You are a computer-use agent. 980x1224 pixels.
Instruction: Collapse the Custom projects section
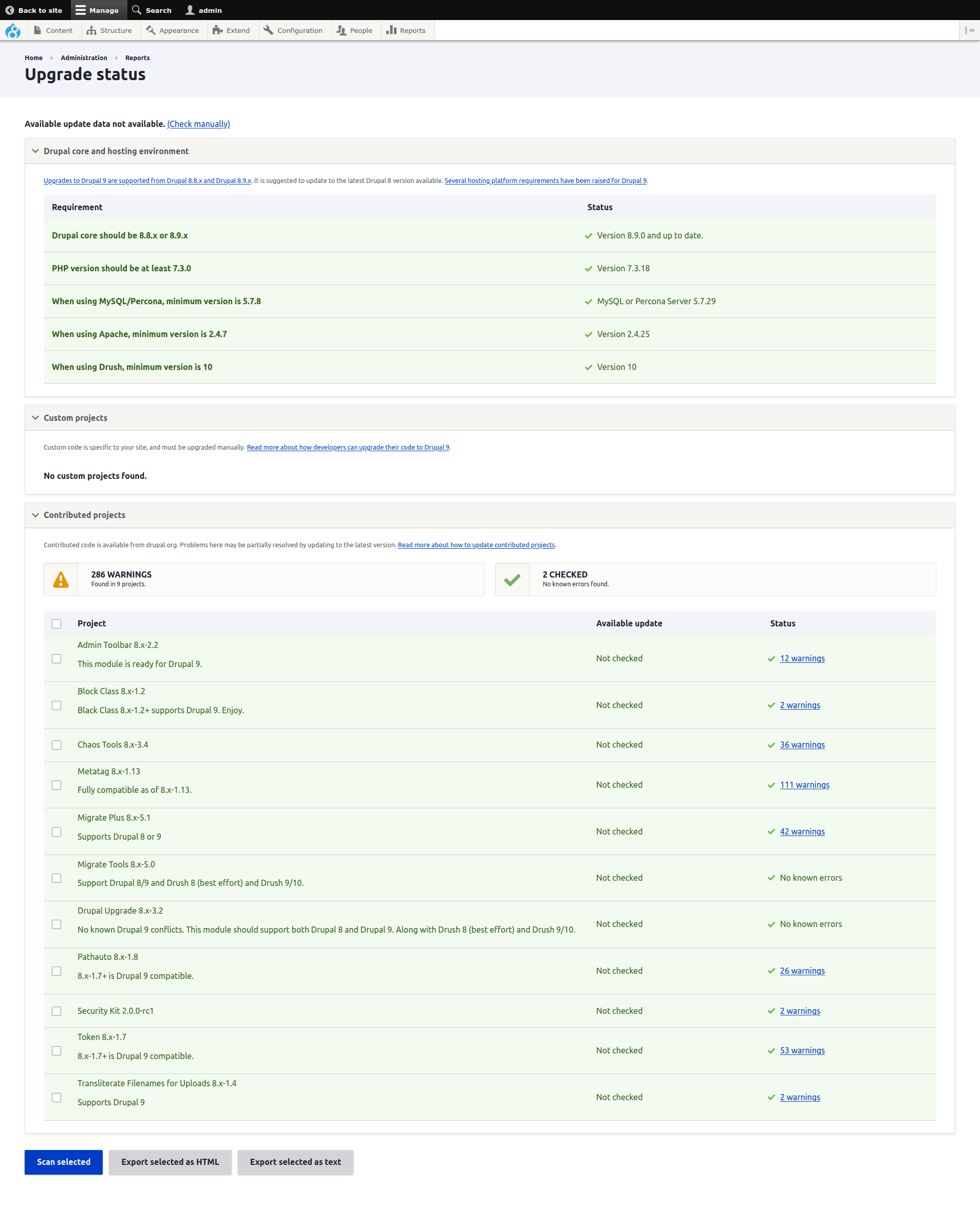click(35, 417)
